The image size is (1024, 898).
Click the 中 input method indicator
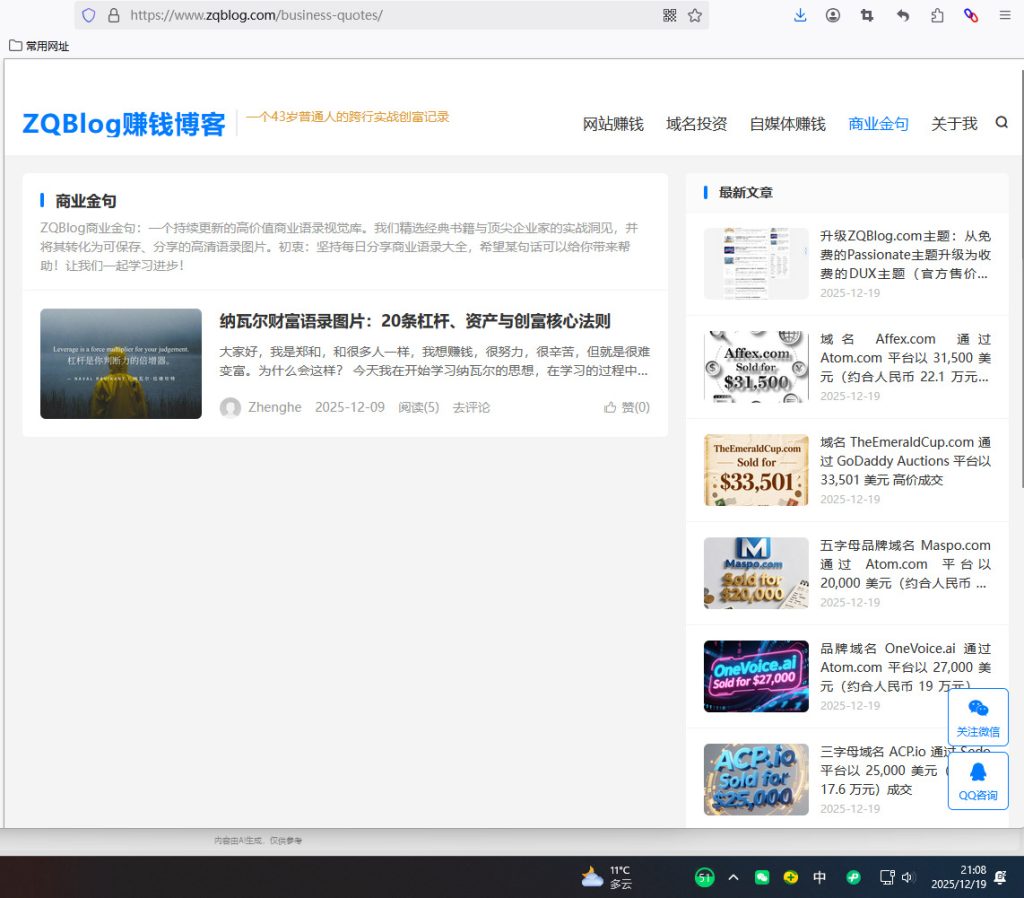click(819, 877)
